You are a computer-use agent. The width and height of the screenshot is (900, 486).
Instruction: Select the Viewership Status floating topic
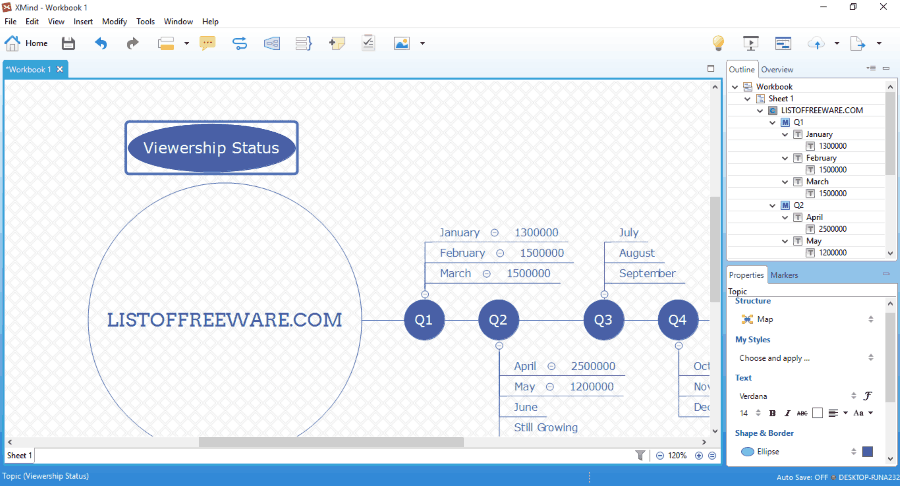tap(211, 147)
